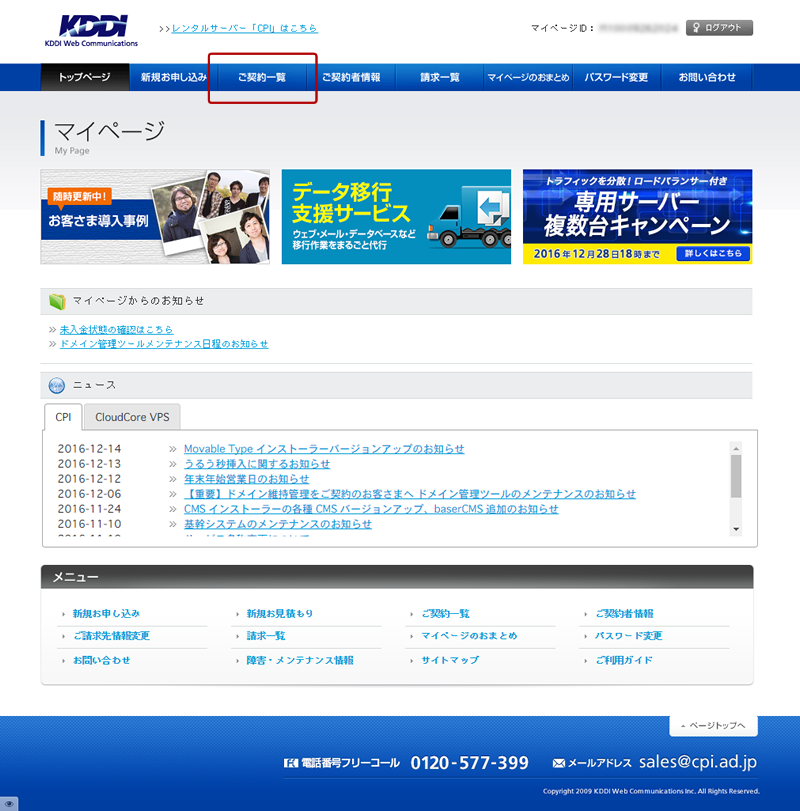800x811 pixels.
Task: Open the Movable Type インストーラー news item
Action: (x=324, y=449)
